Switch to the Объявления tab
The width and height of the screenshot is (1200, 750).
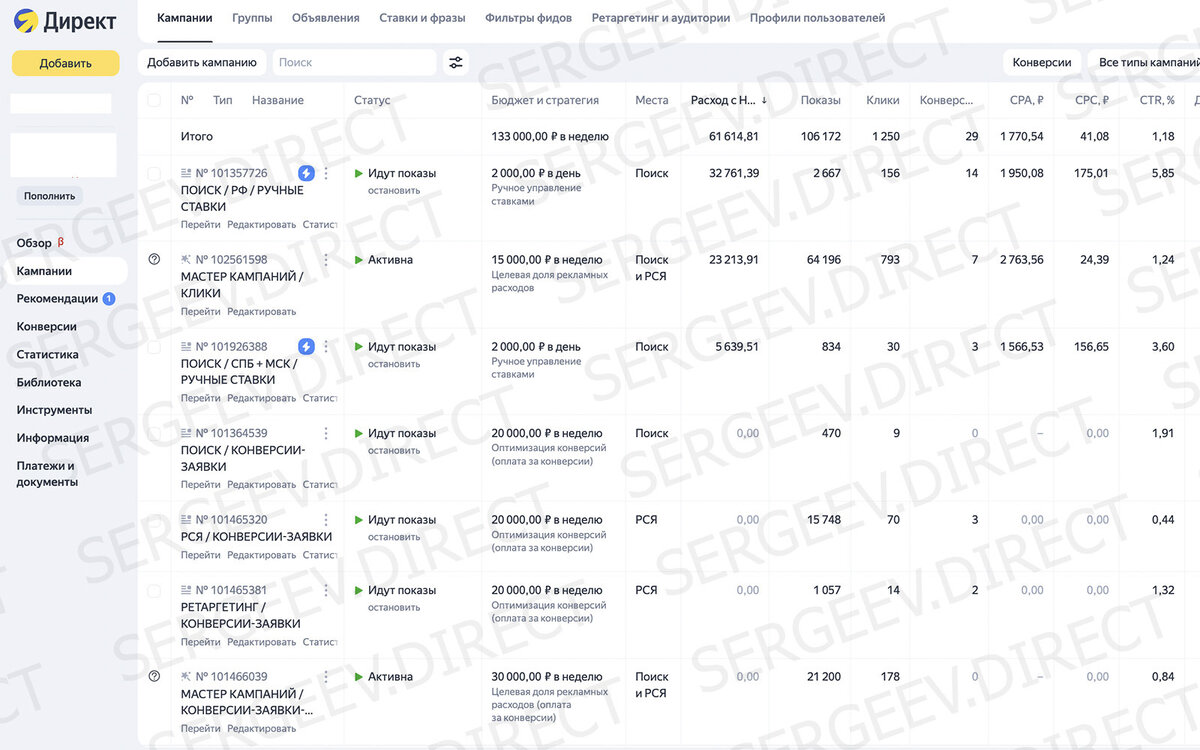[326, 18]
